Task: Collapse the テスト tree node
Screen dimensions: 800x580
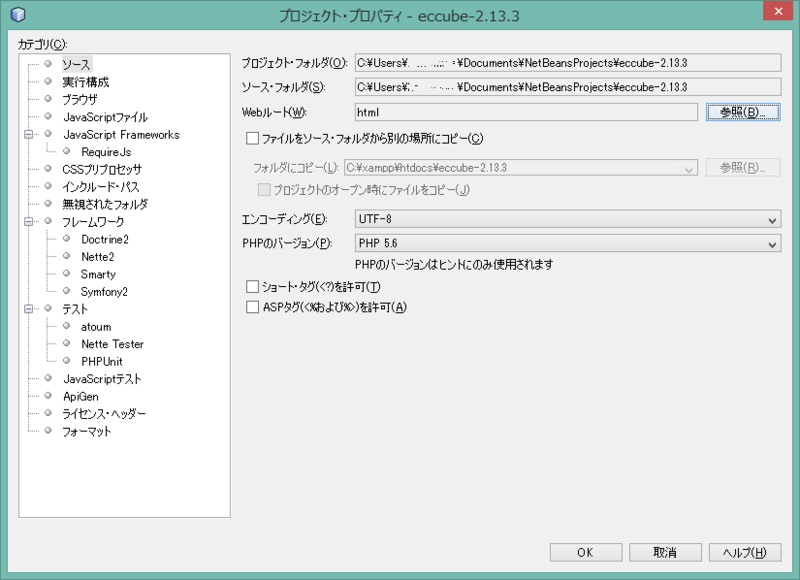Action: (29, 309)
